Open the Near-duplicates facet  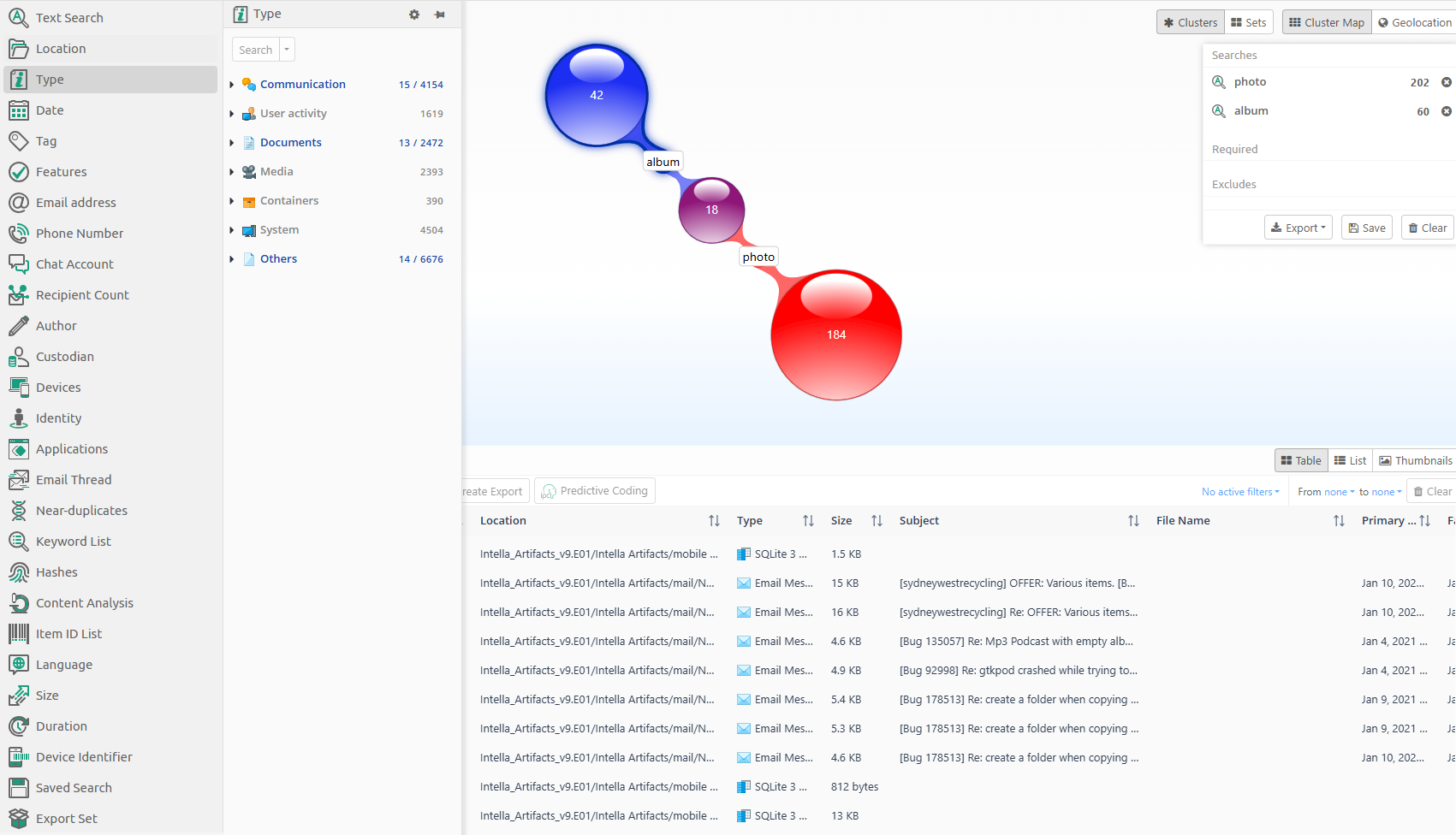pyautogui.click(x=81, y=511)
